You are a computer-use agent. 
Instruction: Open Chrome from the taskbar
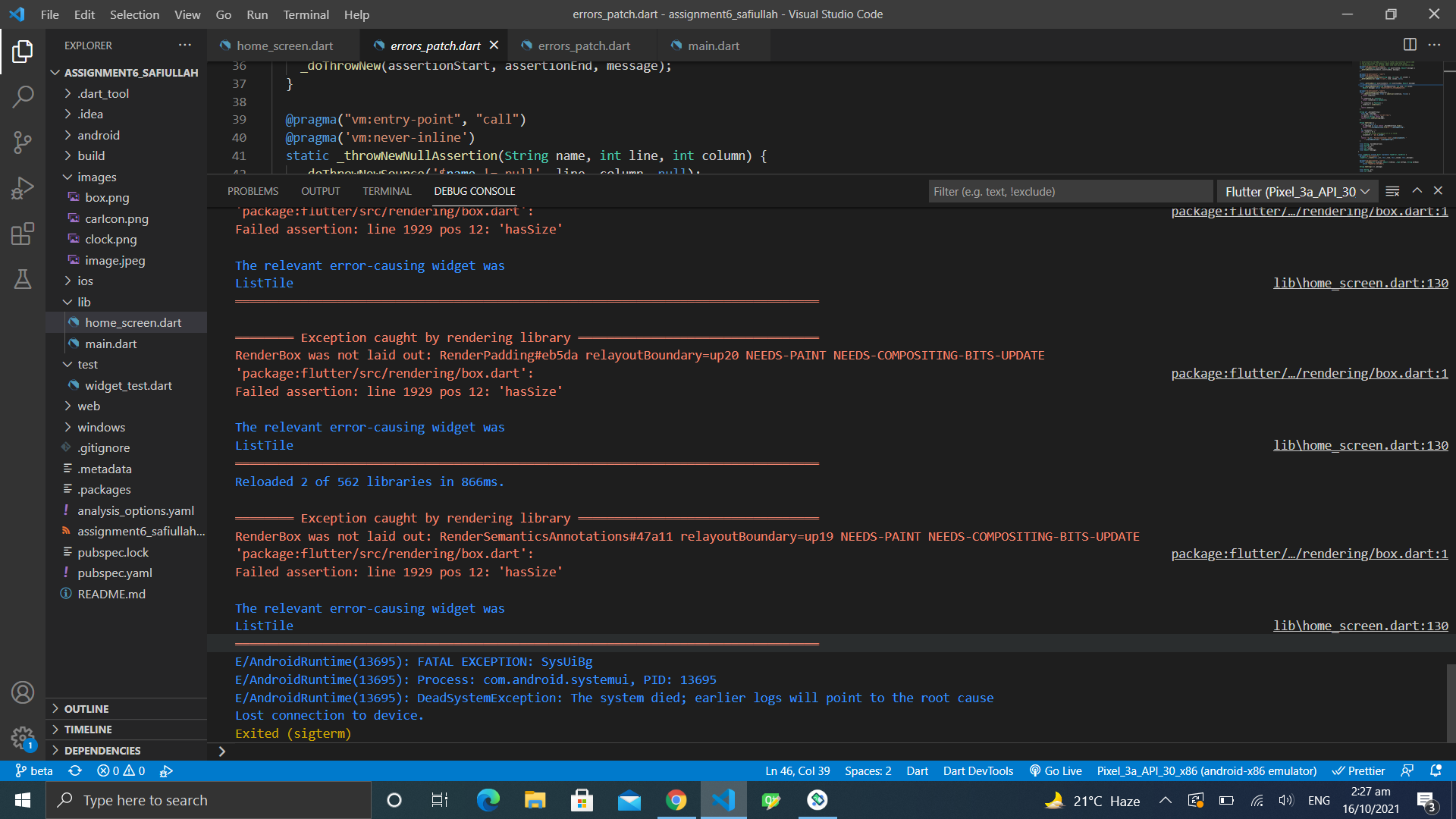pyautogui.click(x=676, y=800)
